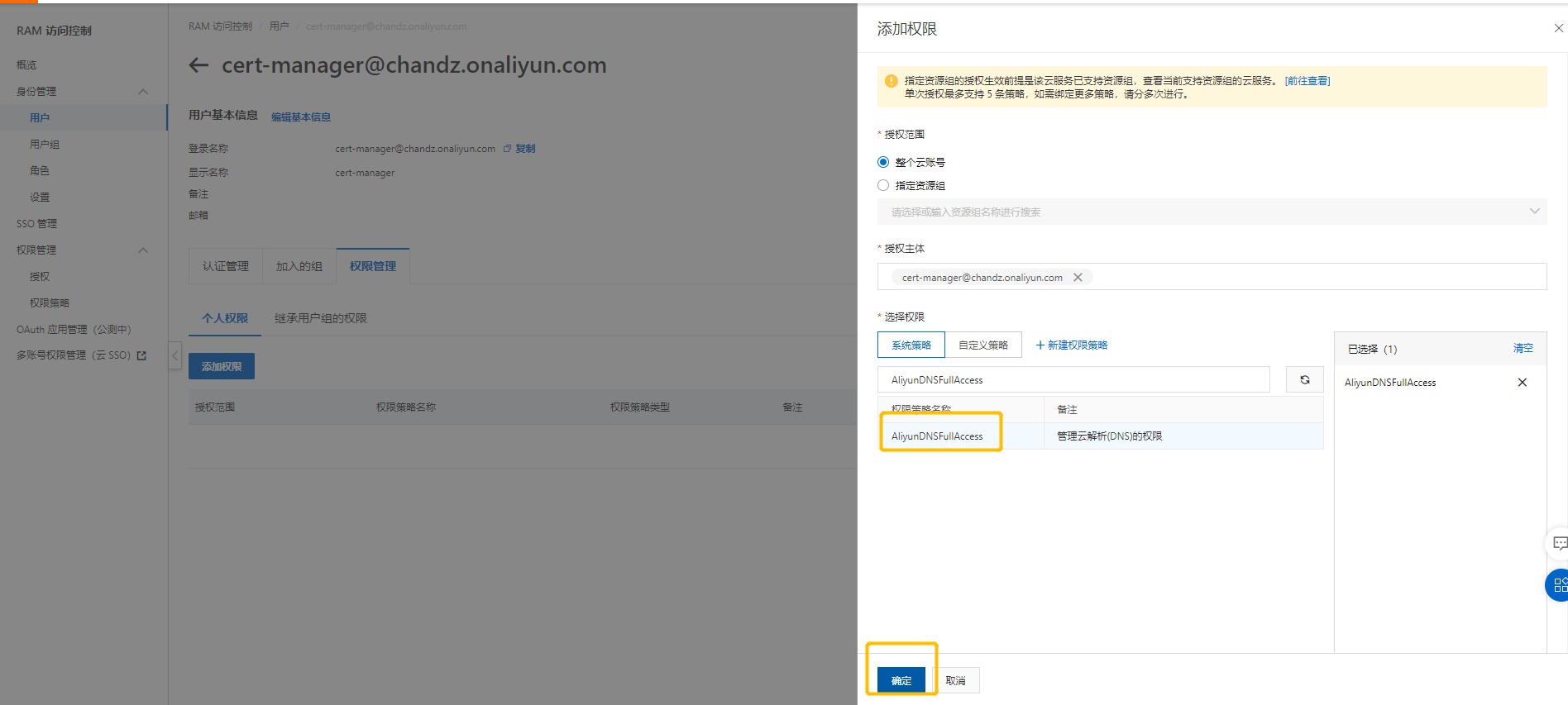Click the blue grid shortcut icon
Viewport: 1568px width, 705px height.
(x=1558, y=585)
